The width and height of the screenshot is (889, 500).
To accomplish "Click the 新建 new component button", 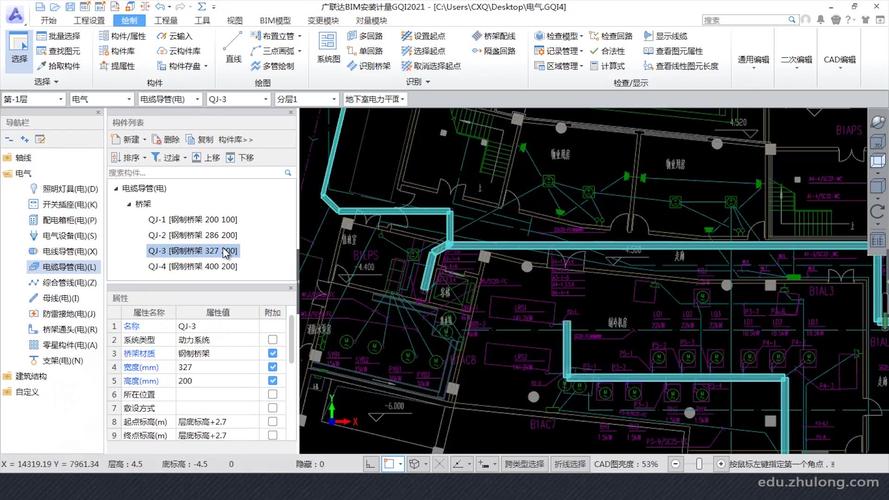I will [128, 139].
